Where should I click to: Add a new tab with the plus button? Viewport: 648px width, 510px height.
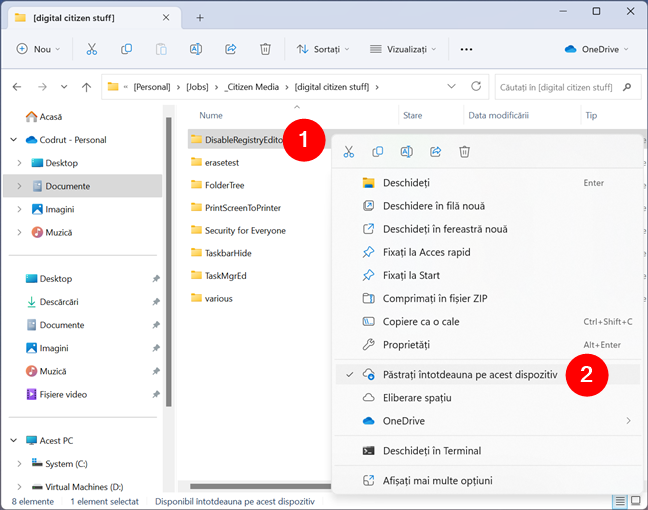click(200, 17)
